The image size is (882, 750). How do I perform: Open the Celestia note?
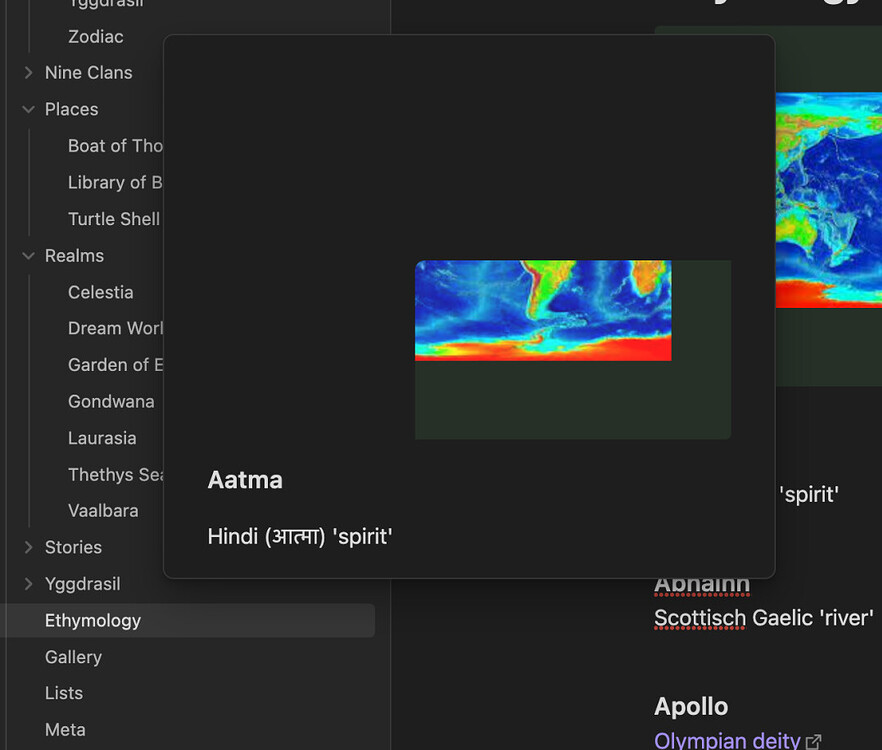pos(101,292)
